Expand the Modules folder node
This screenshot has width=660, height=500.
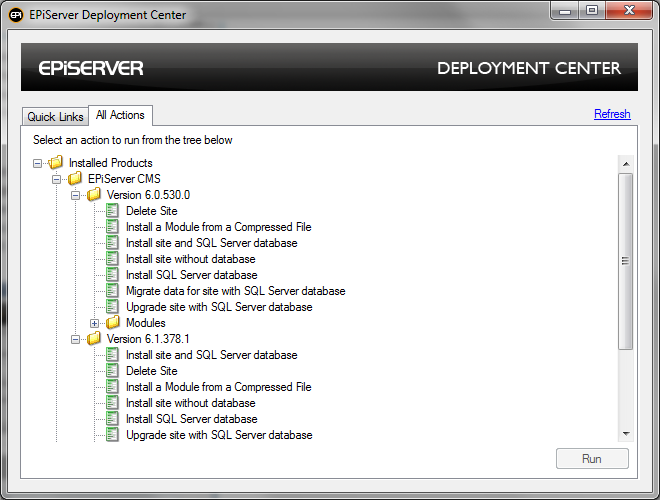(x=95, y=323)
